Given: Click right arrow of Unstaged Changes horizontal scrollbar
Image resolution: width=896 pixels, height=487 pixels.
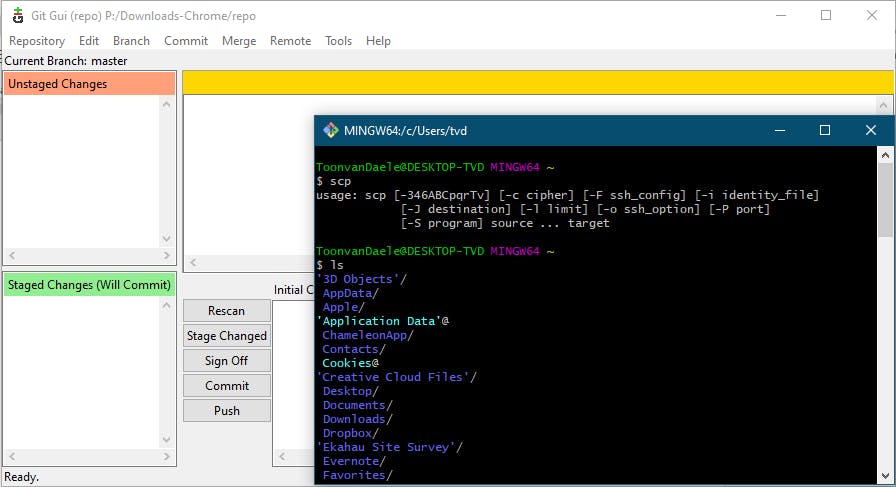Looking at the screenshot, I should pyautogui.click(x=166, y=256).
